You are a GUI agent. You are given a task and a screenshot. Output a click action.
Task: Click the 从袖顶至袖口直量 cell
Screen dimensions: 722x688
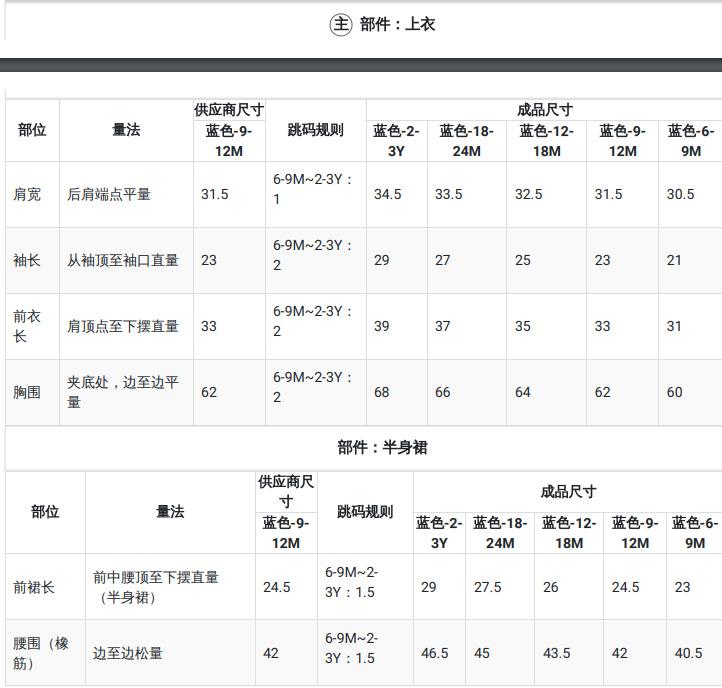[x=123, y=260]
